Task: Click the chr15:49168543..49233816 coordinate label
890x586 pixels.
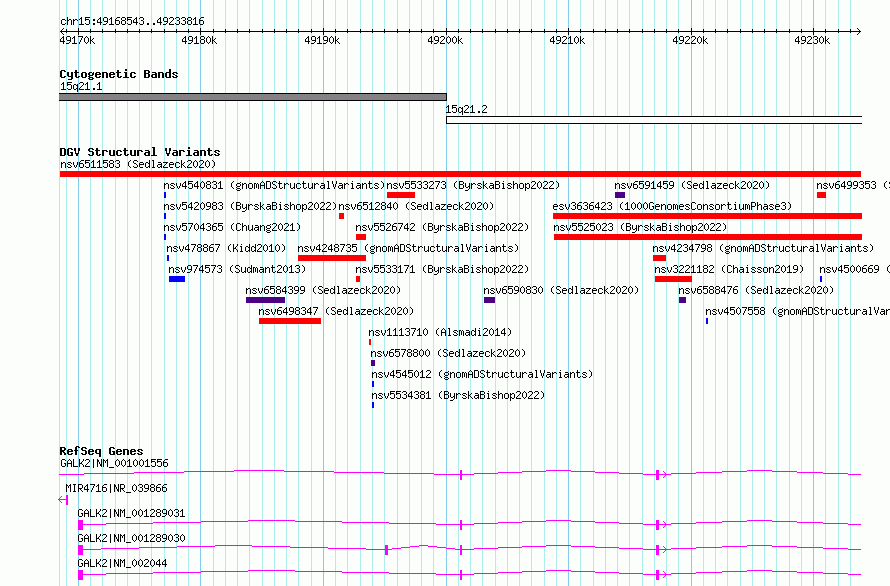Action: [x=132, y=21]
